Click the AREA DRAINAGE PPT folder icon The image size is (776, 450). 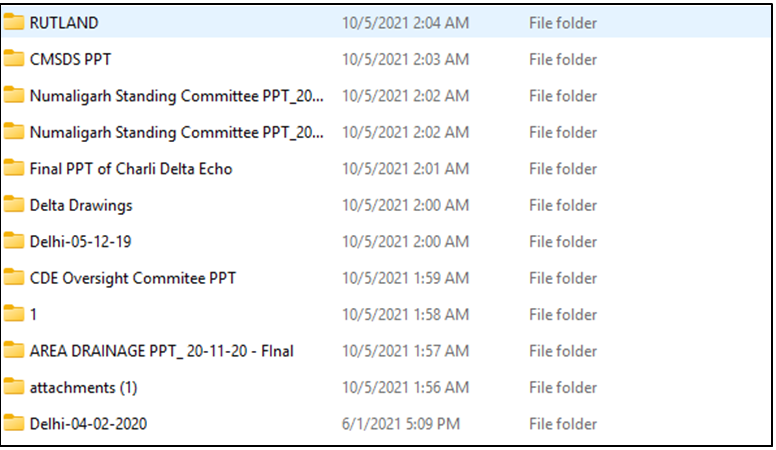tap(14, 350)
